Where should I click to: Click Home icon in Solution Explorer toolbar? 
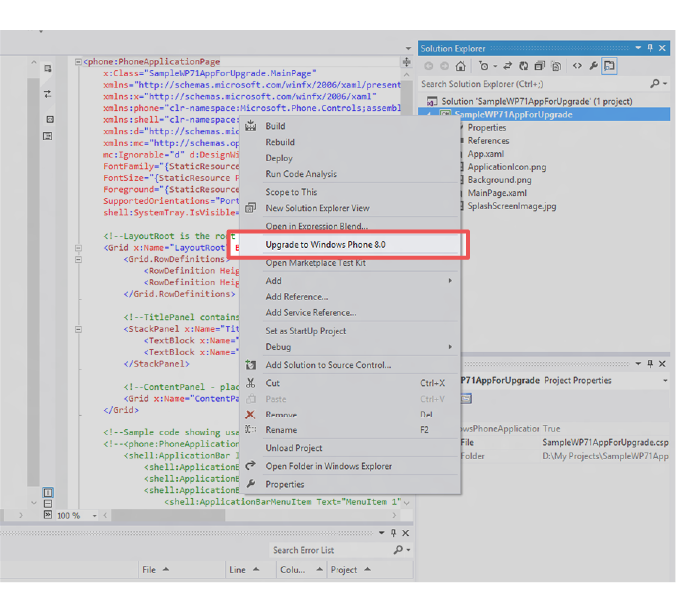pyautogui.click(x=460, y=66)
